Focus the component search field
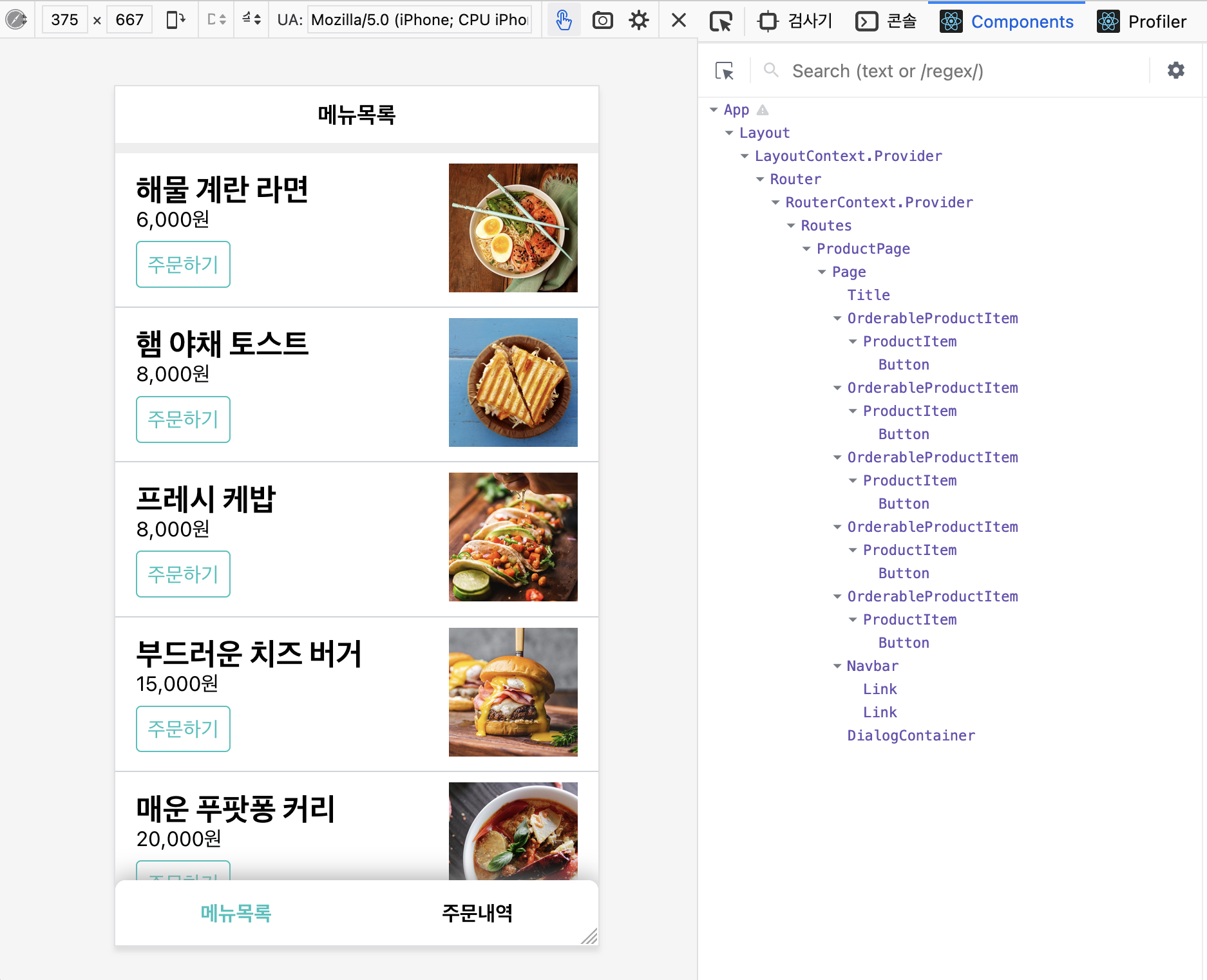The height and width of the screenshot is (980, 1207). click(x=966, y=71)
